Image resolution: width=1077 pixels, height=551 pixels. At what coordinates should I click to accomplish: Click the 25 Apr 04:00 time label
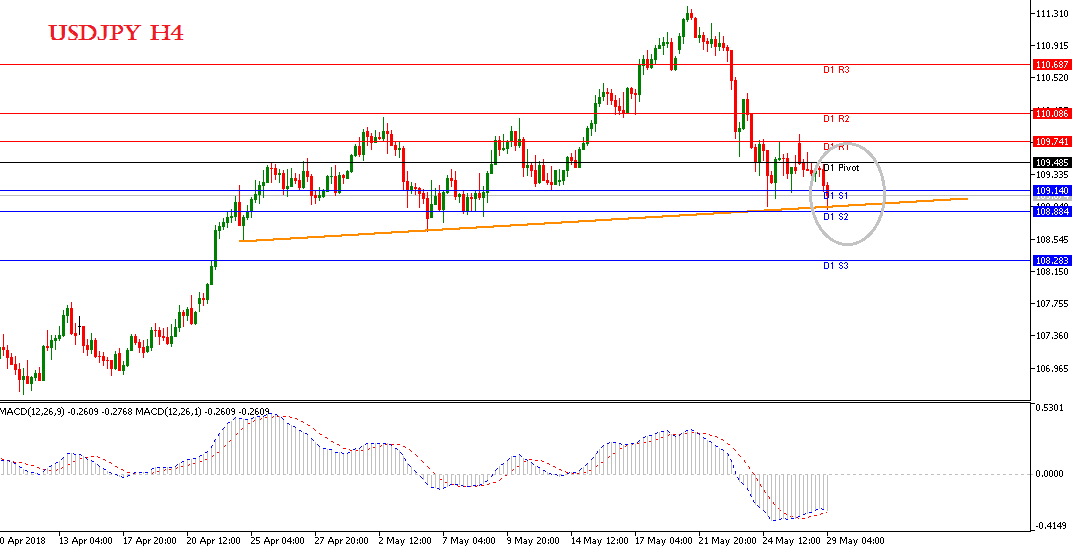pos(277,541)
